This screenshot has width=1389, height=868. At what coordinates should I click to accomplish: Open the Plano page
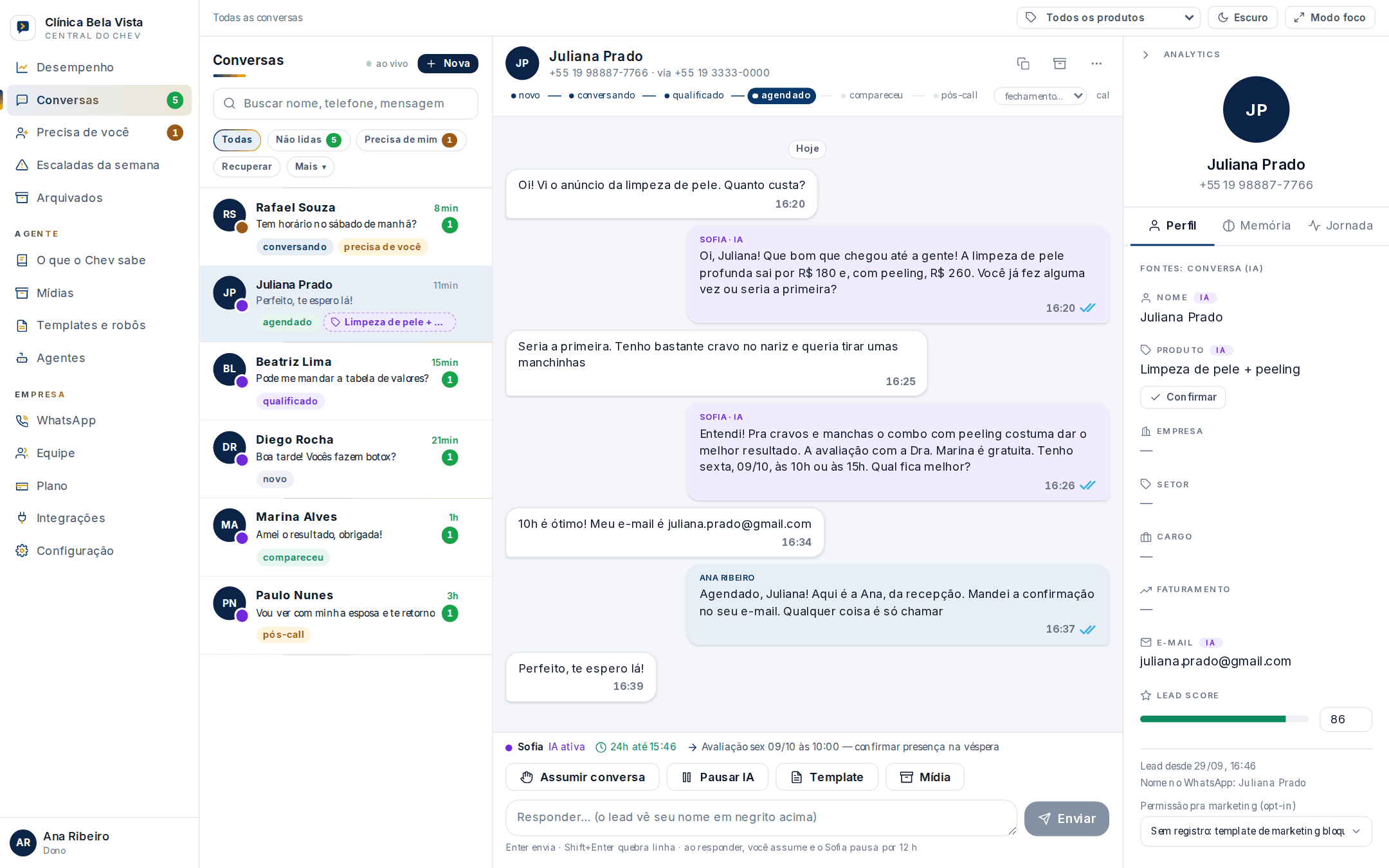[x=100, y=486]
